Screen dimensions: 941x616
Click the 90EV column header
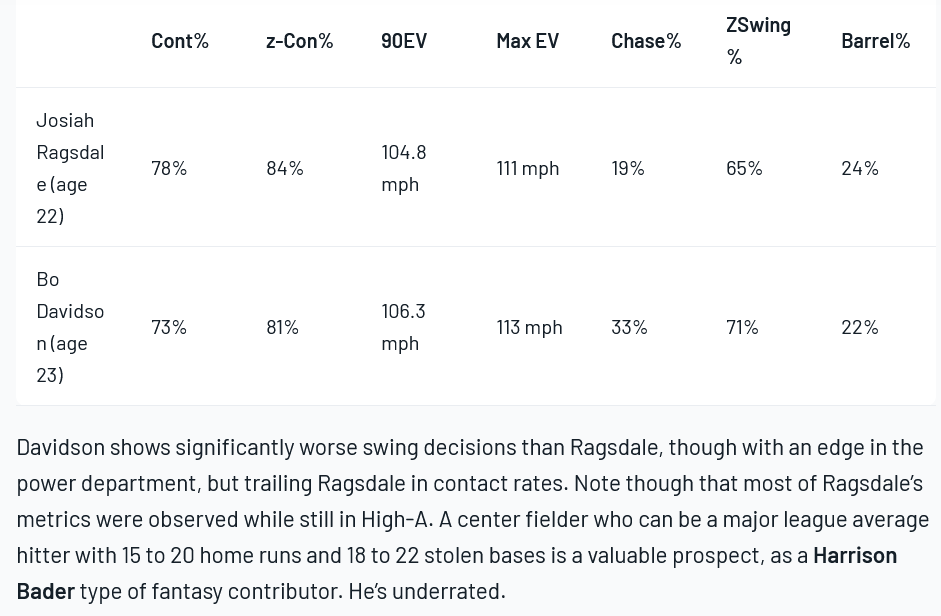pyautogui.click(x=404, y=41)
